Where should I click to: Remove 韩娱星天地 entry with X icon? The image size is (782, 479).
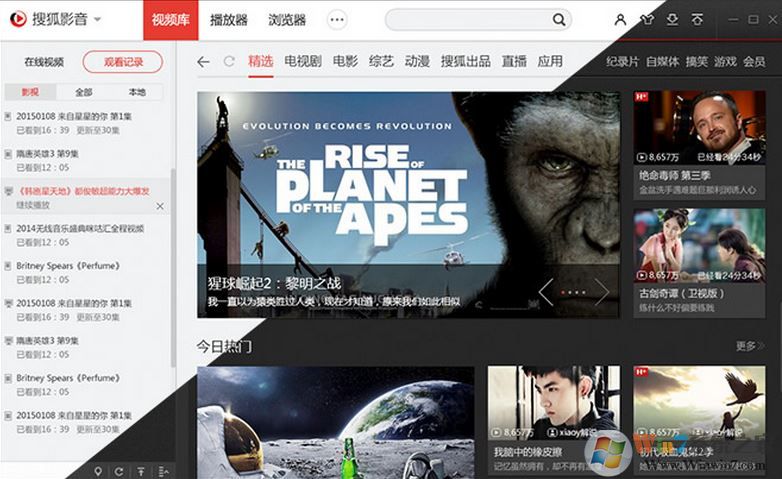(x=160, y=206)
